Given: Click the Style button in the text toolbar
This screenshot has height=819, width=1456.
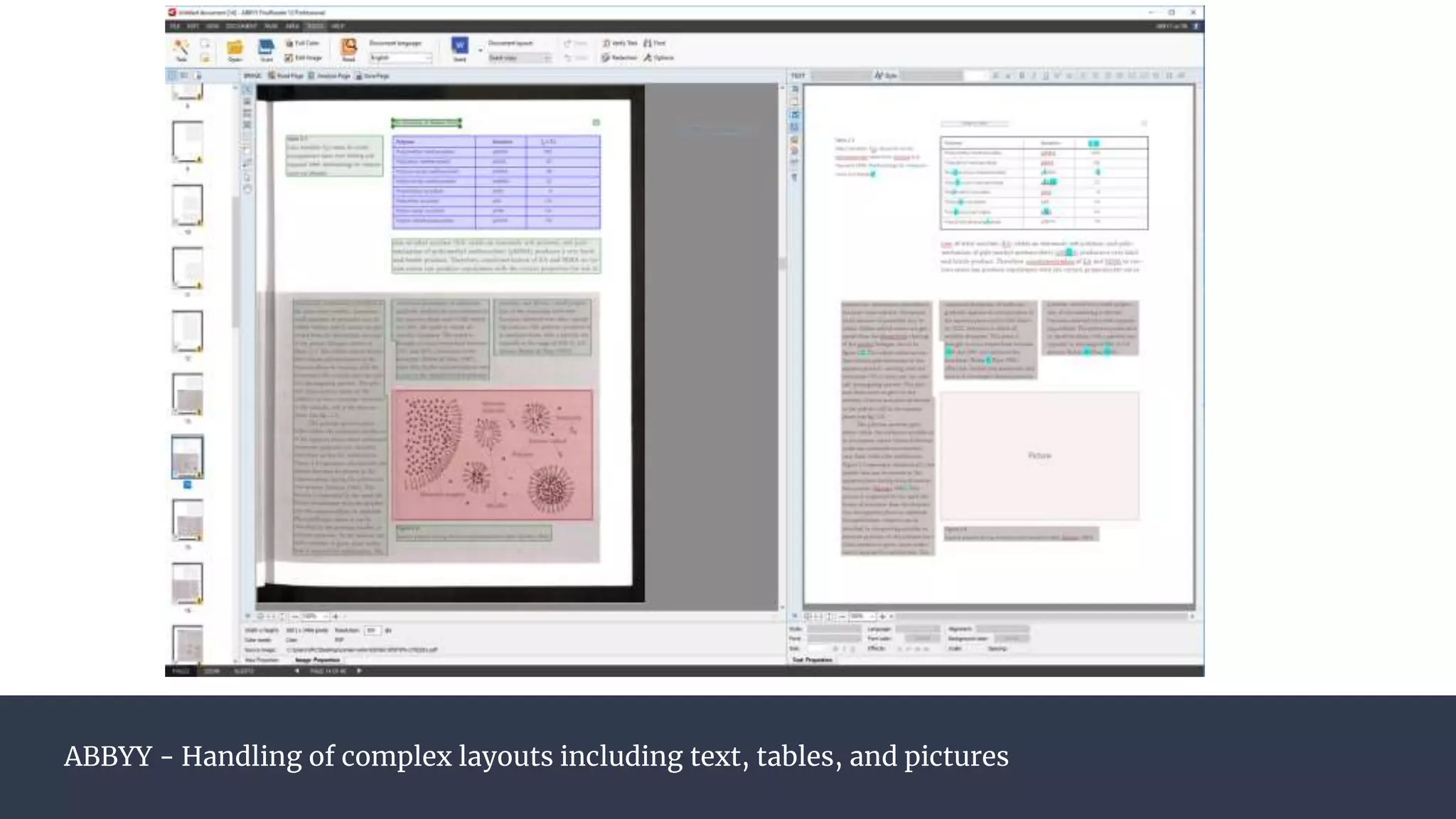Looking at the screenshot, I should tap(886, 75).
